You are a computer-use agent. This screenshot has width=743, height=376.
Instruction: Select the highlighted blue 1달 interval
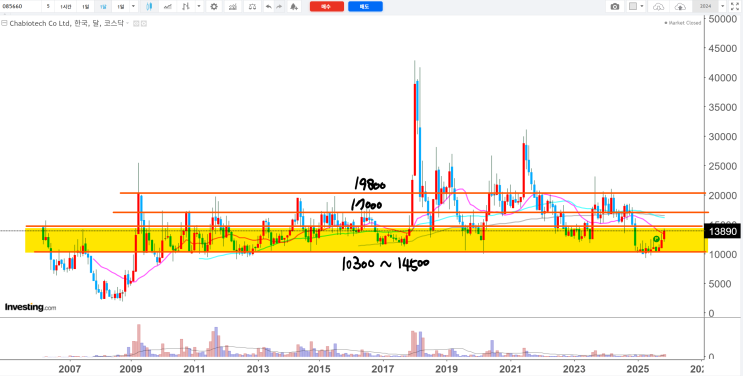click(103, 7)
